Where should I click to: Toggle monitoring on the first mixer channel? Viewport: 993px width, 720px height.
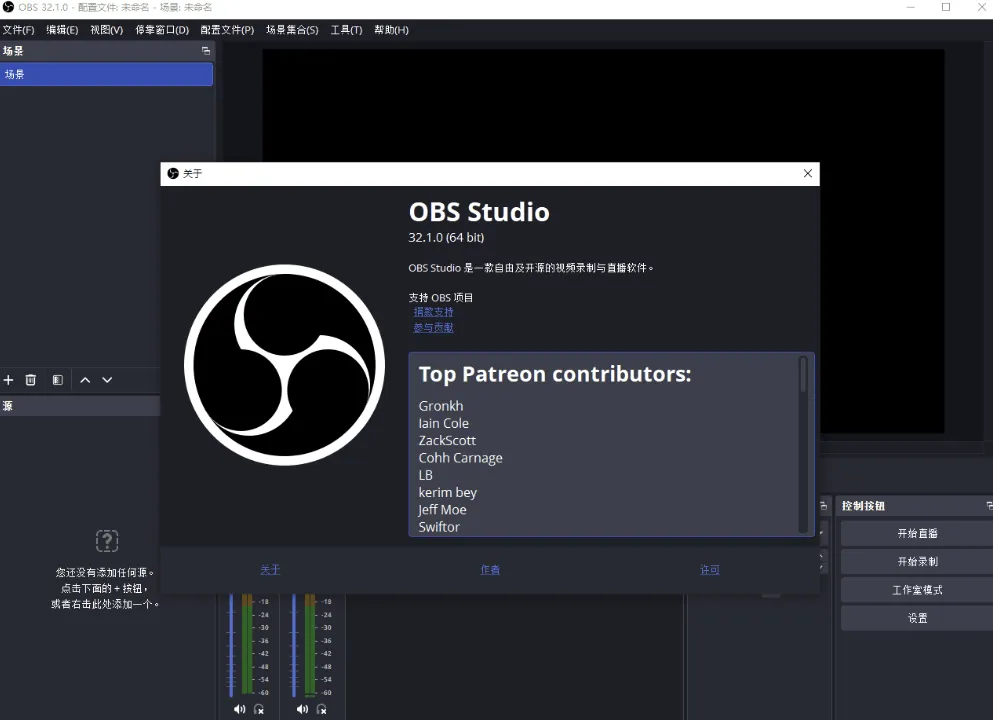point(259,709)
